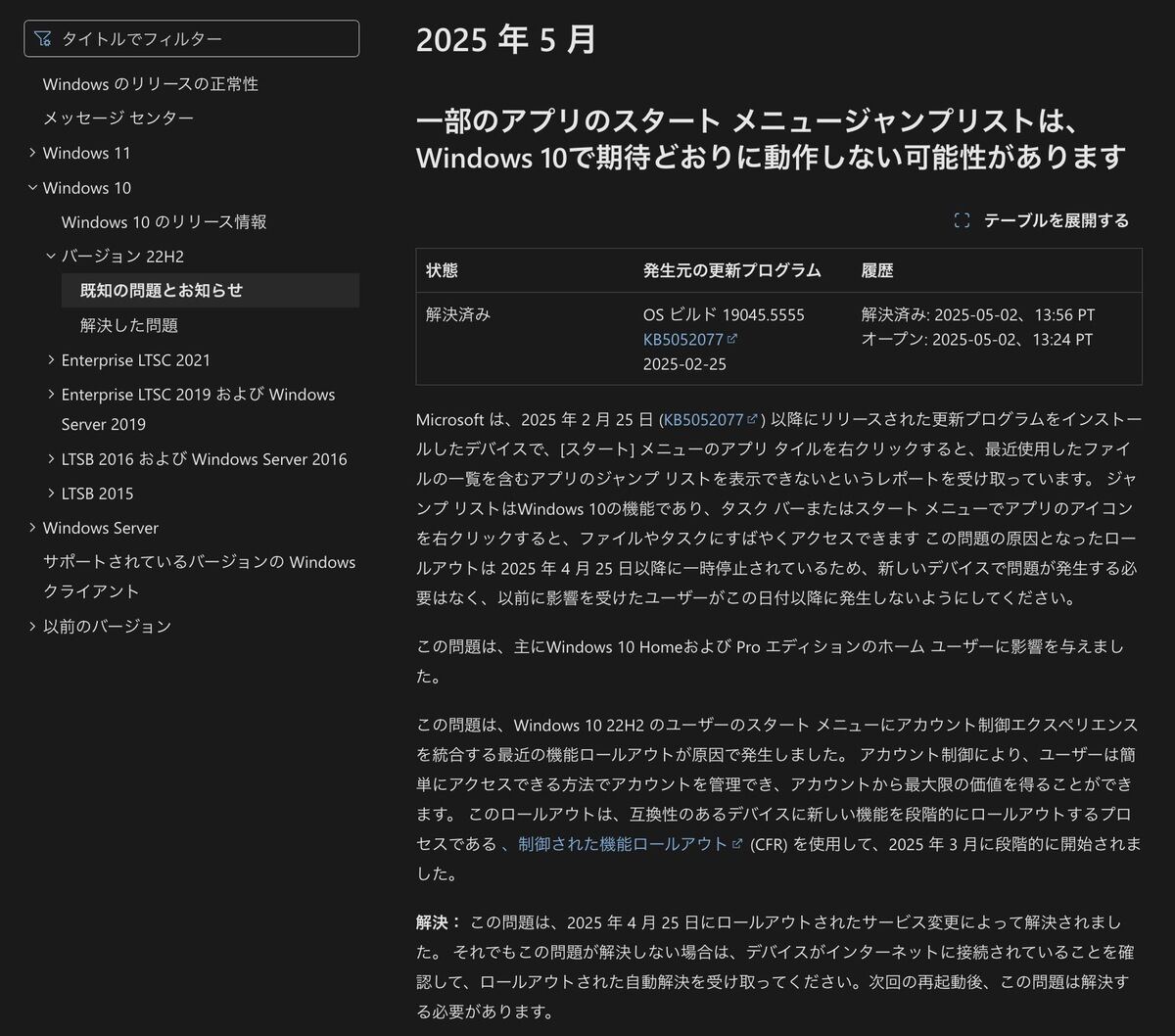Open Windows 10 のリリース情報
This screenshot has height=1036, width=1175.
coord(164,222)
